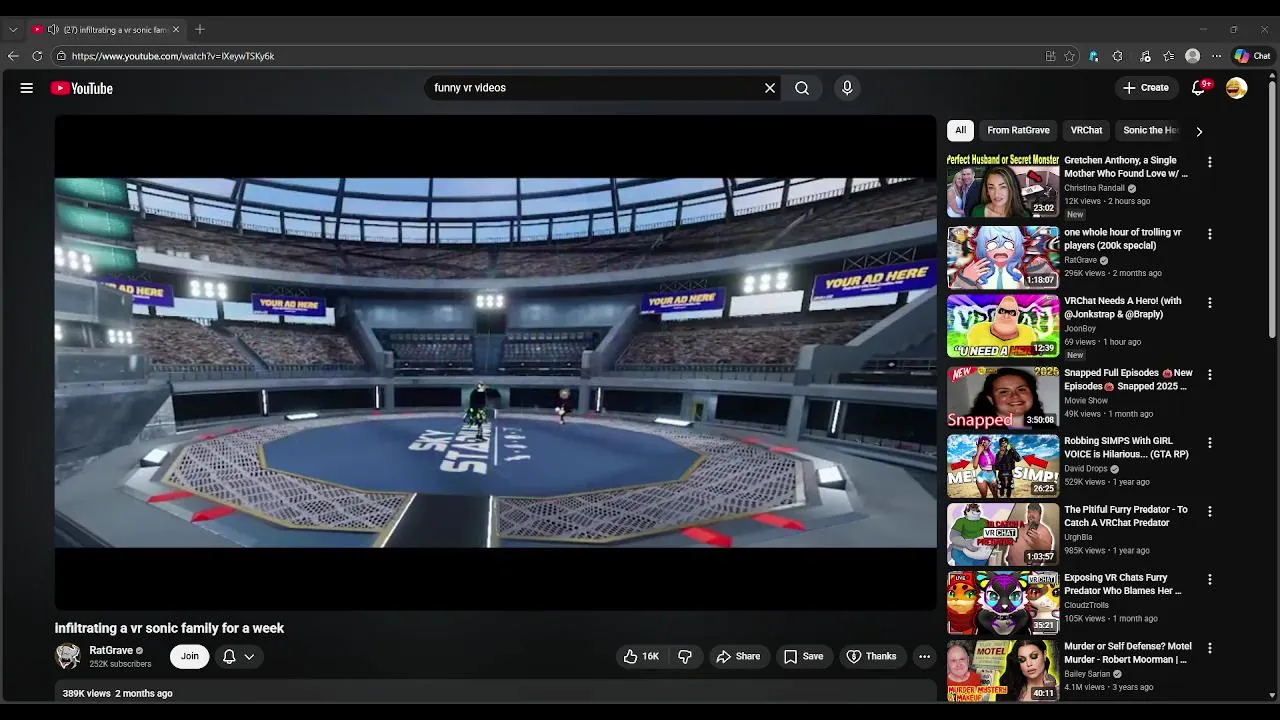Mute the tab using speaker icon

pos(53,30)
